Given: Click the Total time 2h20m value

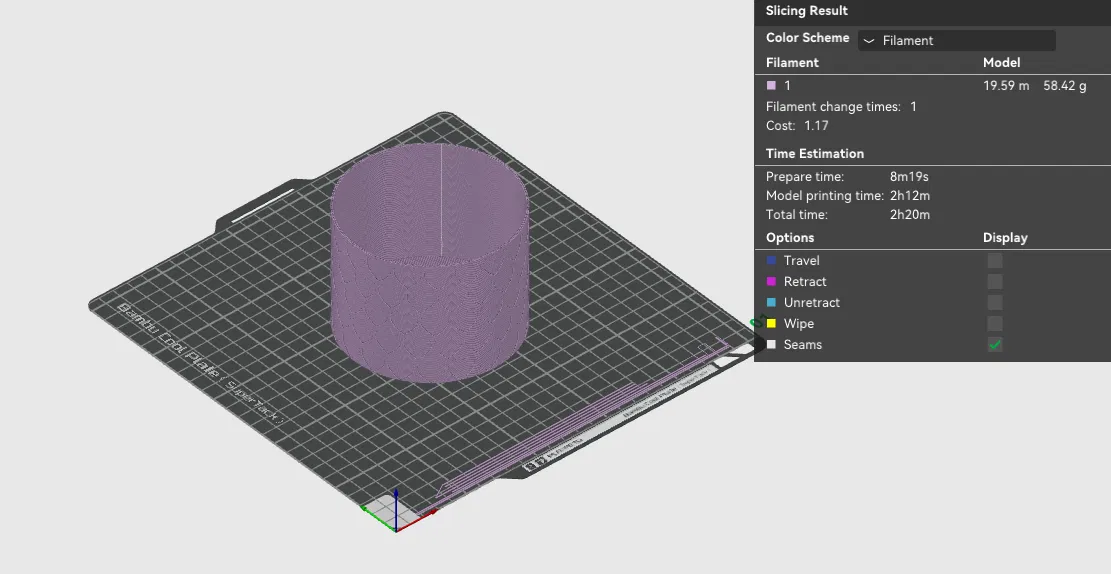Looking at the screenshot, I should point(910,215).
